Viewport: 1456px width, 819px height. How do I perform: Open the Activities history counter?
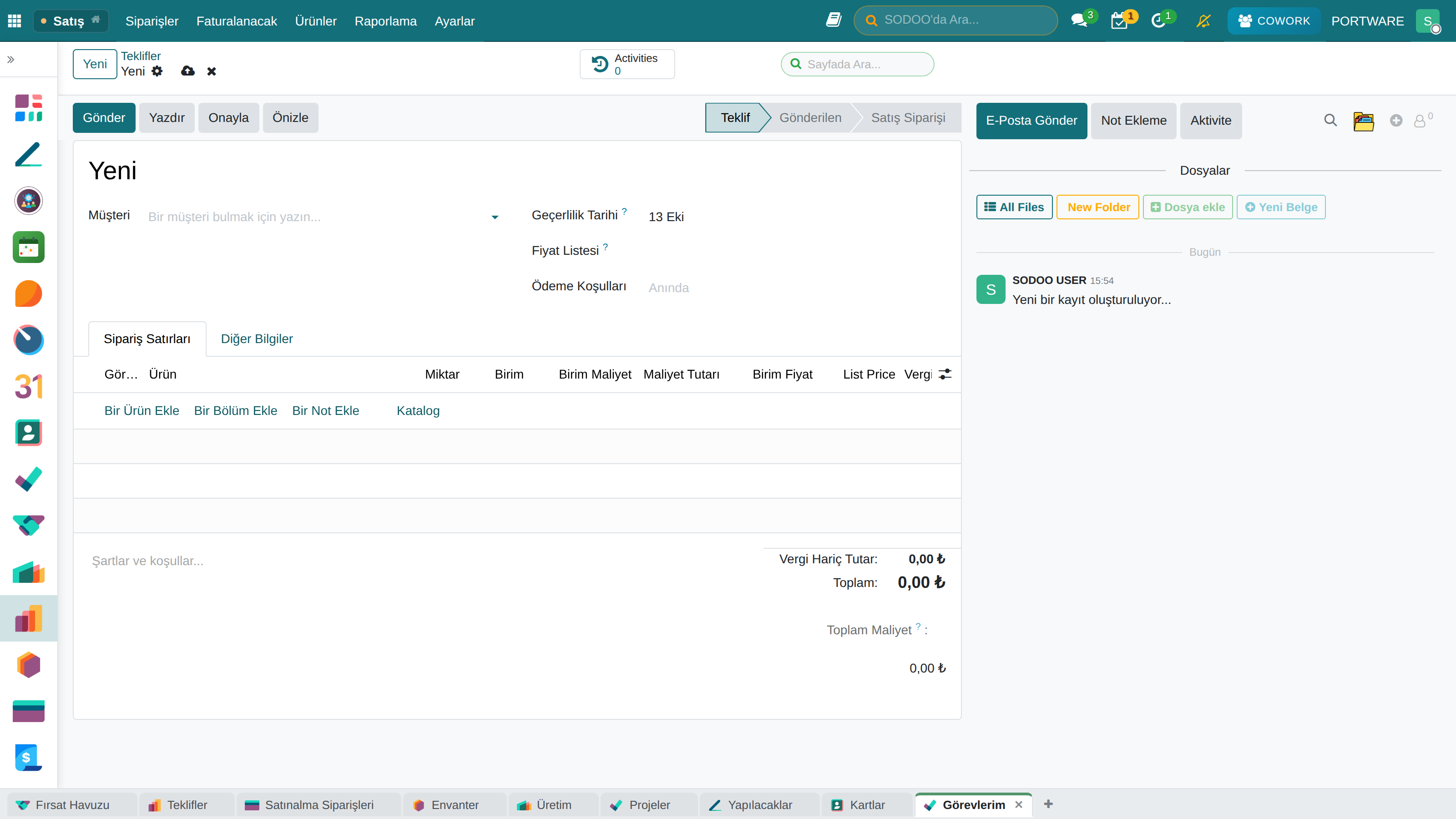point(627,64)
